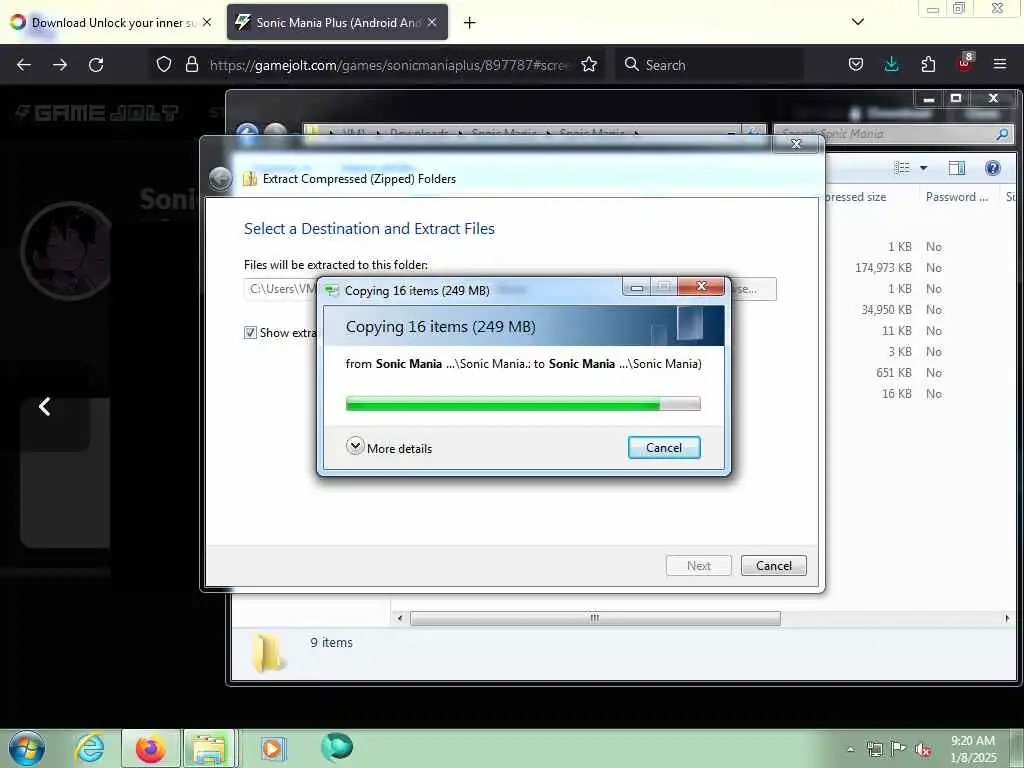
Task: Click Next in the Extract wizard
Action: click(698, 566)
